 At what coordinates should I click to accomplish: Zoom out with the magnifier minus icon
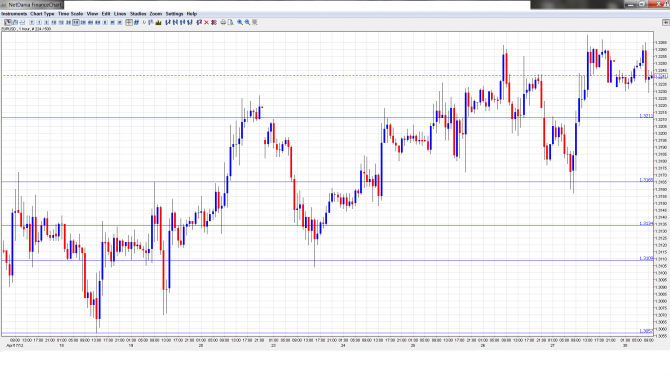click(x=247, y=22)
